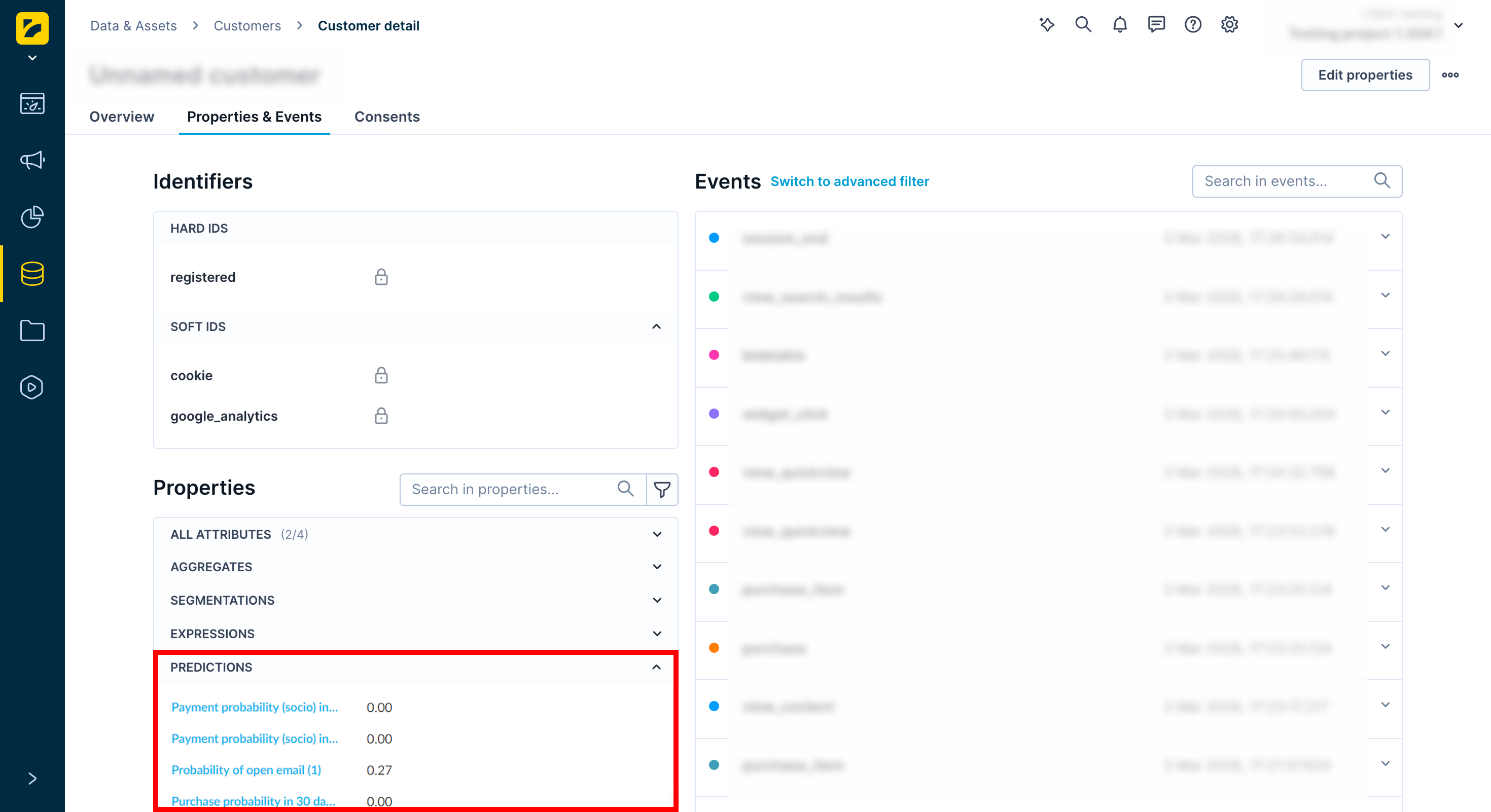
Task: Open the play hexagon sidebar icon
Action: (32, 387)
